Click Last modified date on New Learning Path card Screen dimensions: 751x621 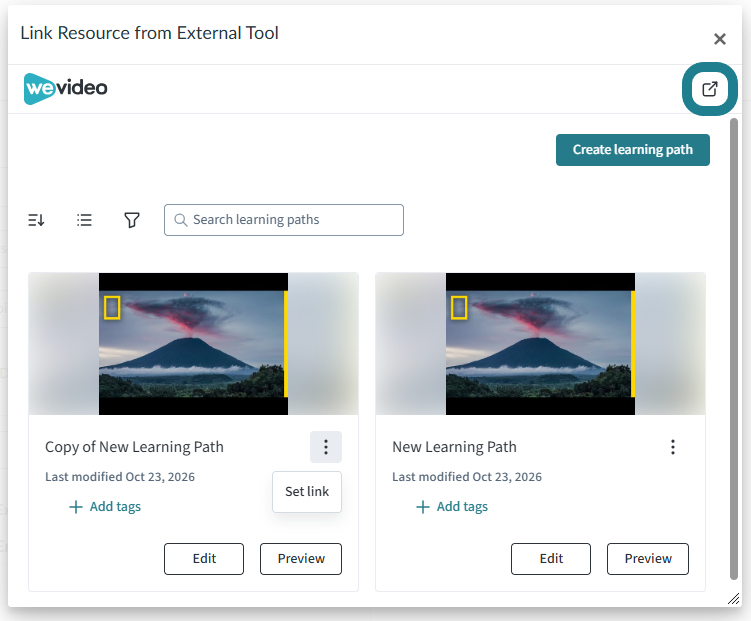pyautogui.click(x=467, y=477)
